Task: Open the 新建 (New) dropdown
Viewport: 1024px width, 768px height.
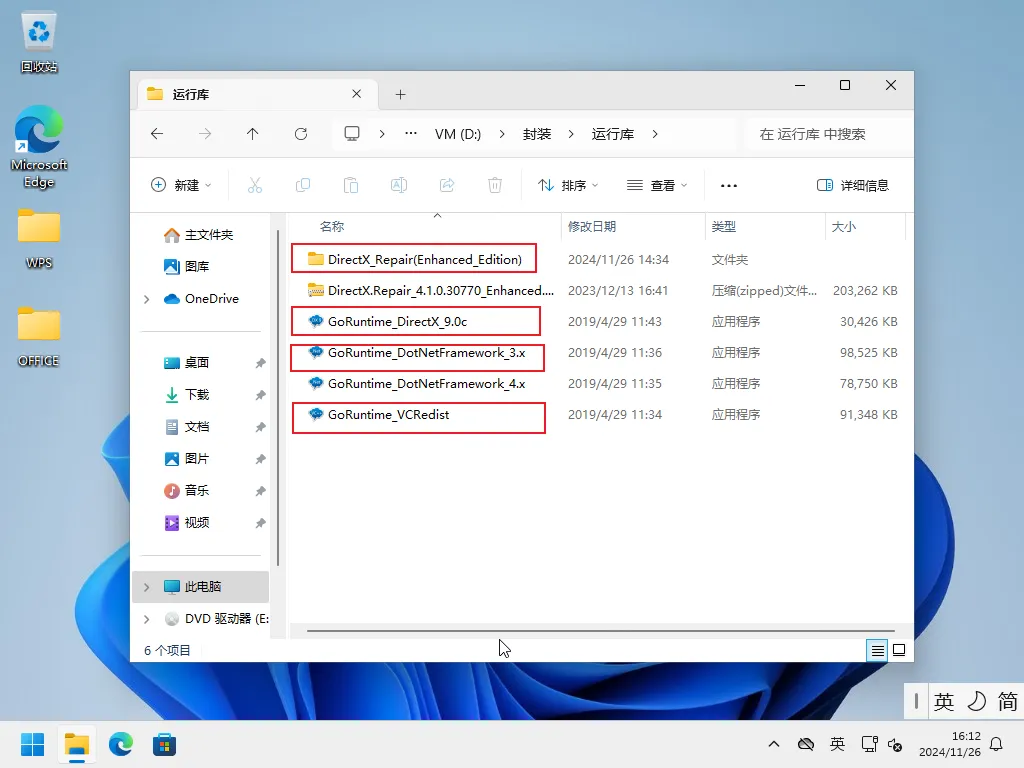Action: tap(182, 185)
